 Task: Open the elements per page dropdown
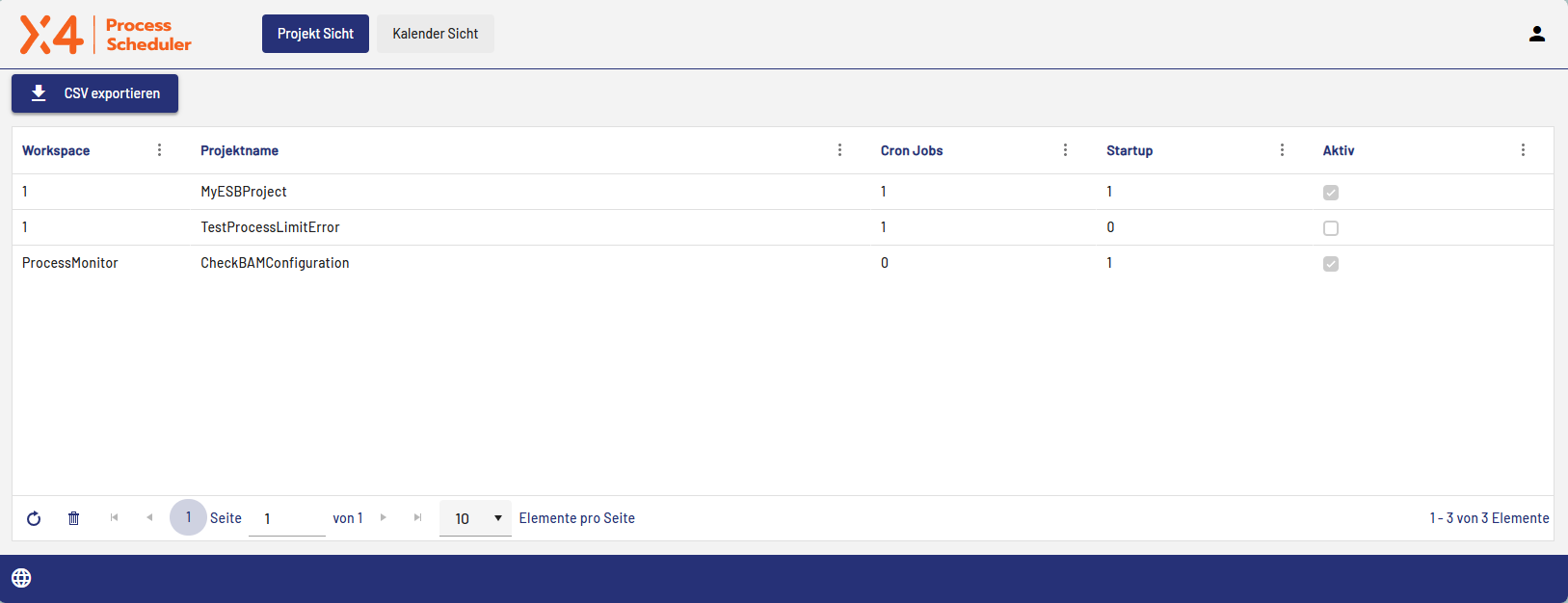tap(476, 518)
